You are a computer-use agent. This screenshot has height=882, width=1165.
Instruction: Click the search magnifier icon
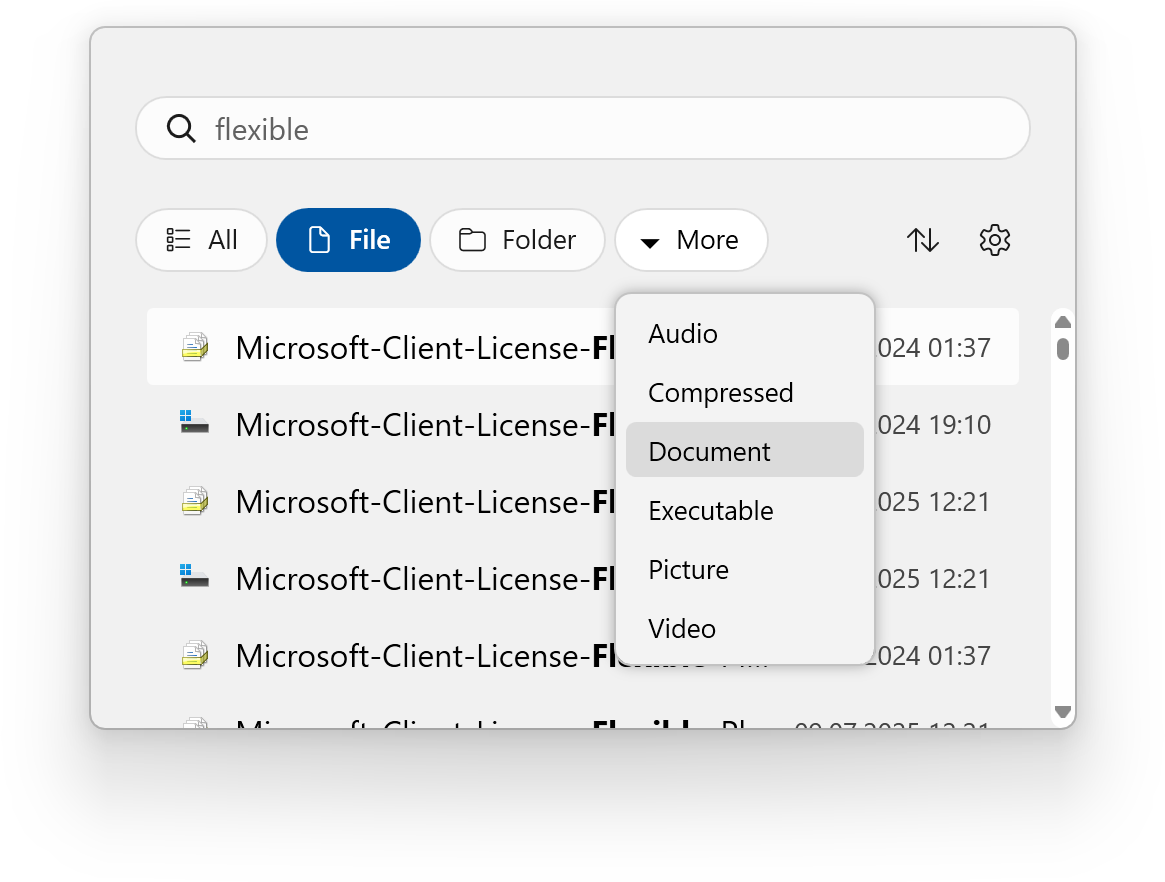point(181,128)
